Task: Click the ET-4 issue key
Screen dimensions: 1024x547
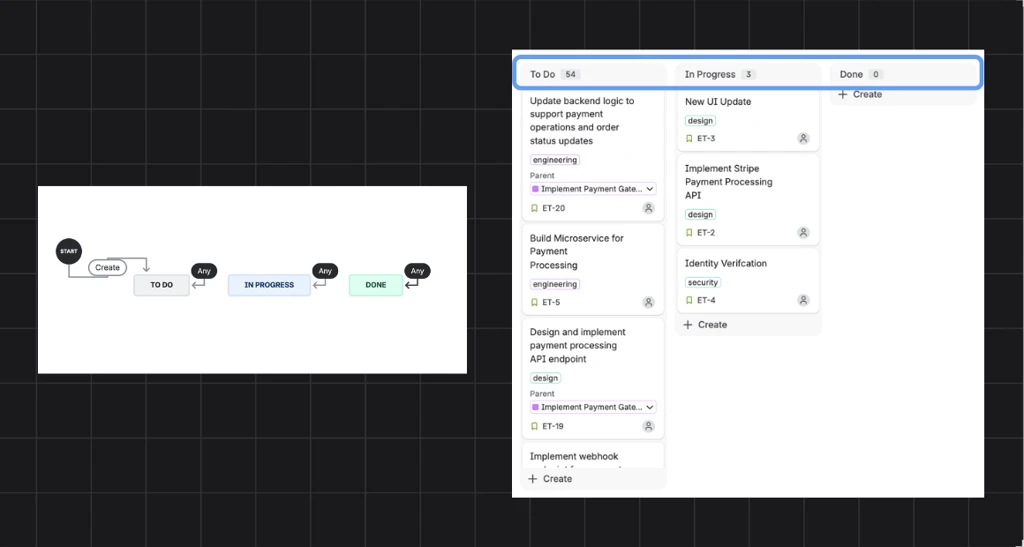Action: pyautogui.click(x=706, y=300)
